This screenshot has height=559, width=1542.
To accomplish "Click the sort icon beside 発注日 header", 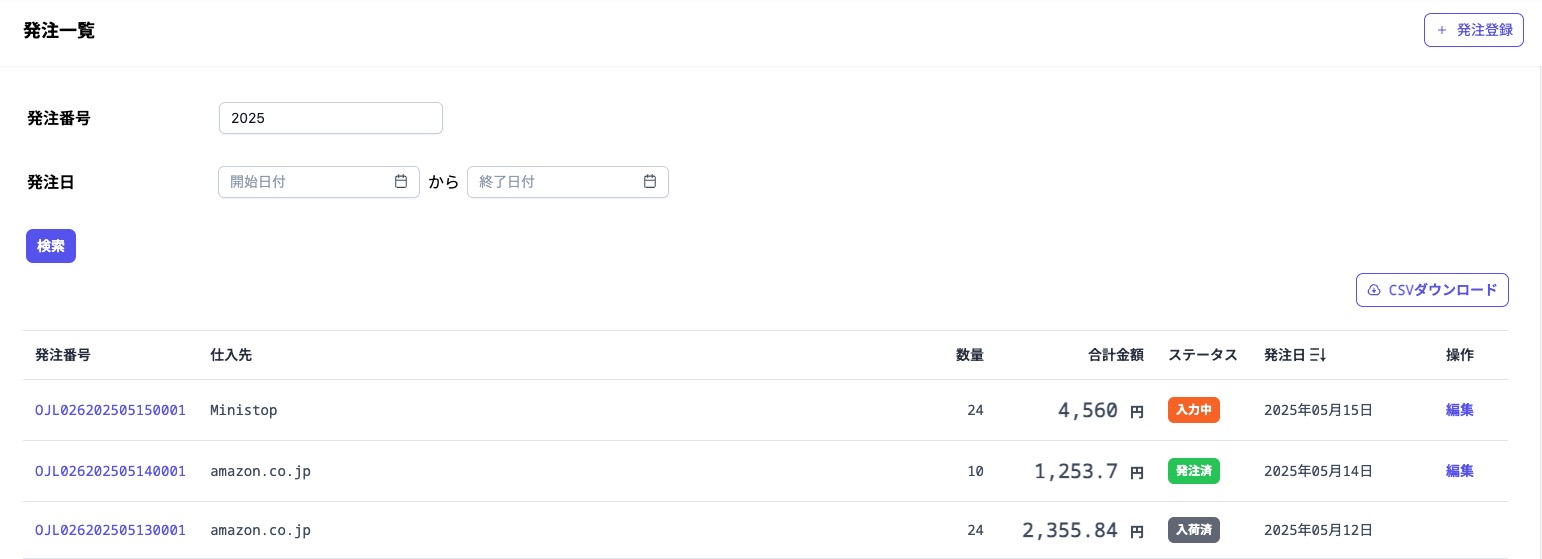I will (x=1318, y=355).
